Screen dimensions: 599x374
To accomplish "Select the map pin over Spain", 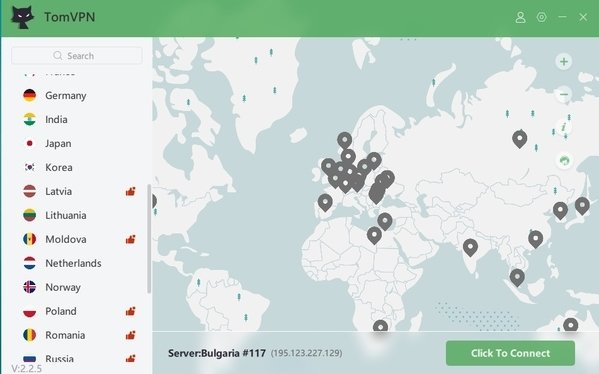I will coord(325,202).
